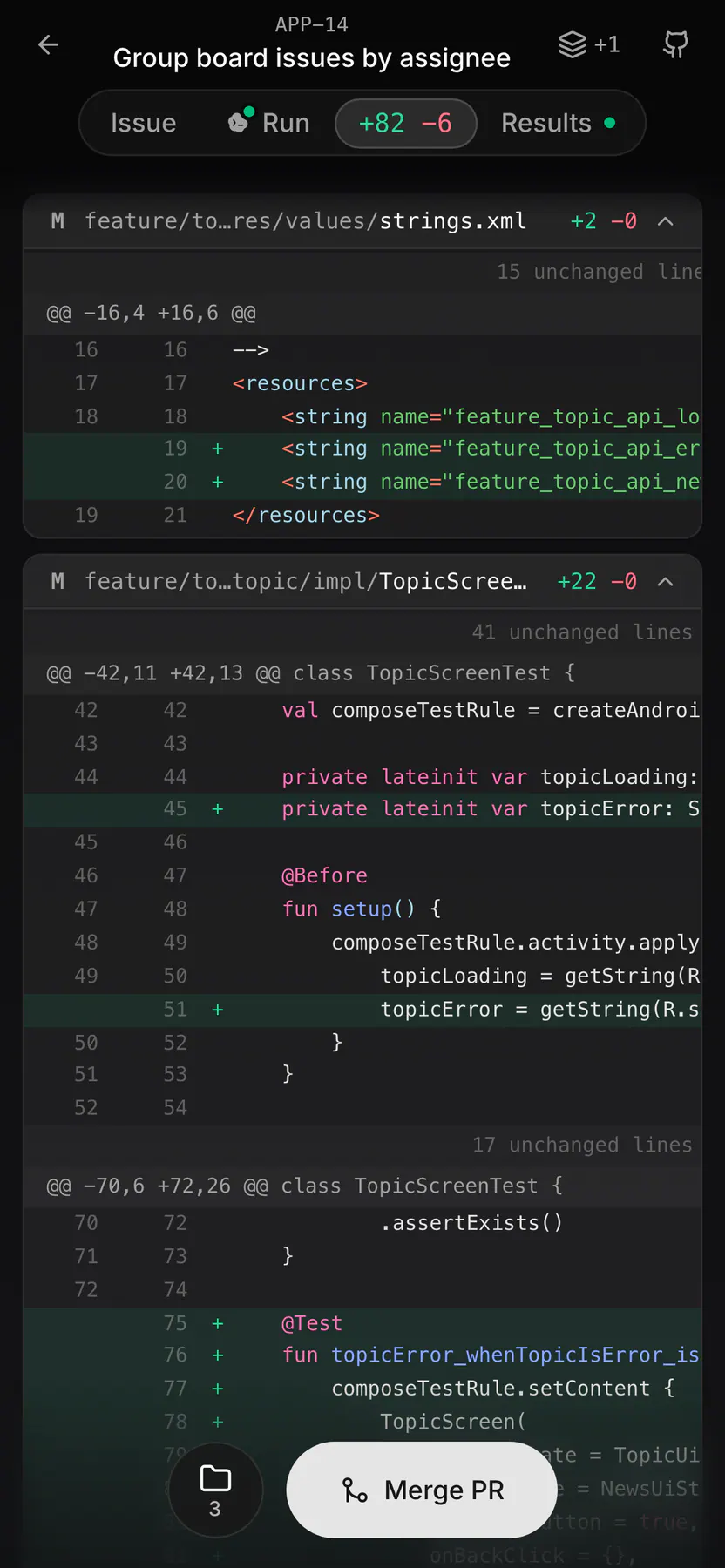
Task: Click the APP-14 issue identifier
Action: (x=312, y=24)
